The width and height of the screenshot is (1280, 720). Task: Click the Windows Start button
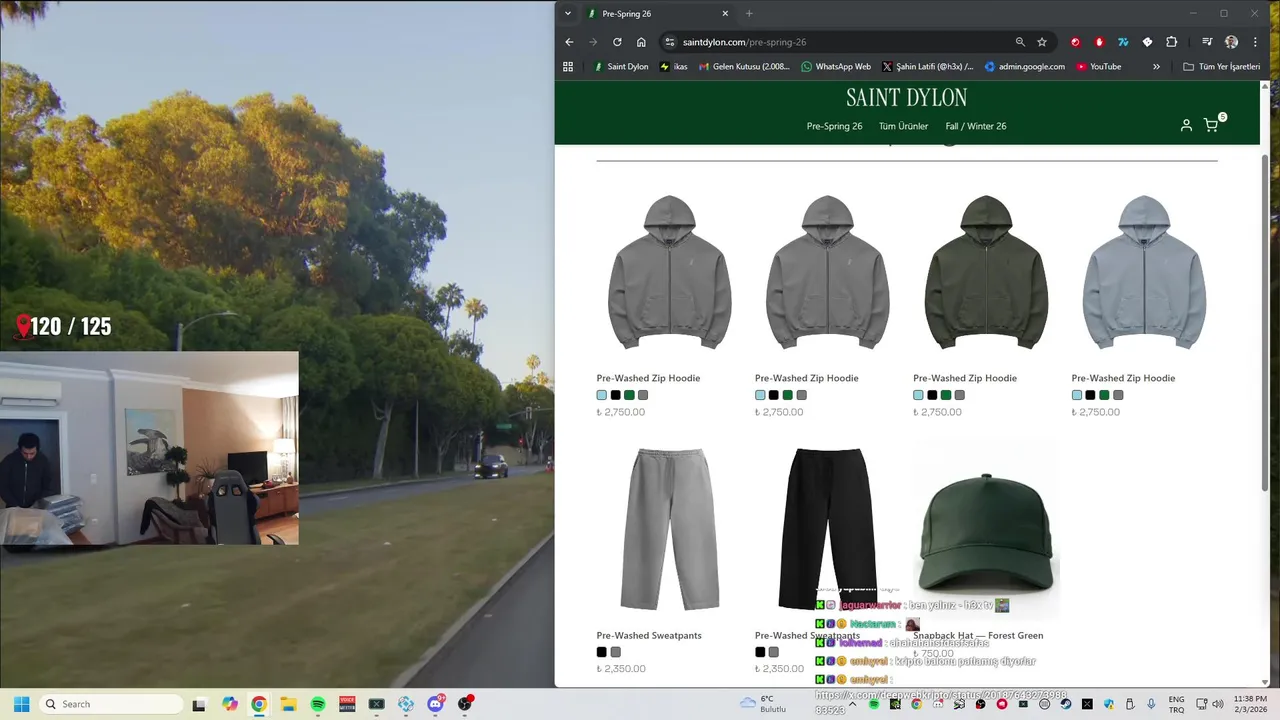point(21,704)
